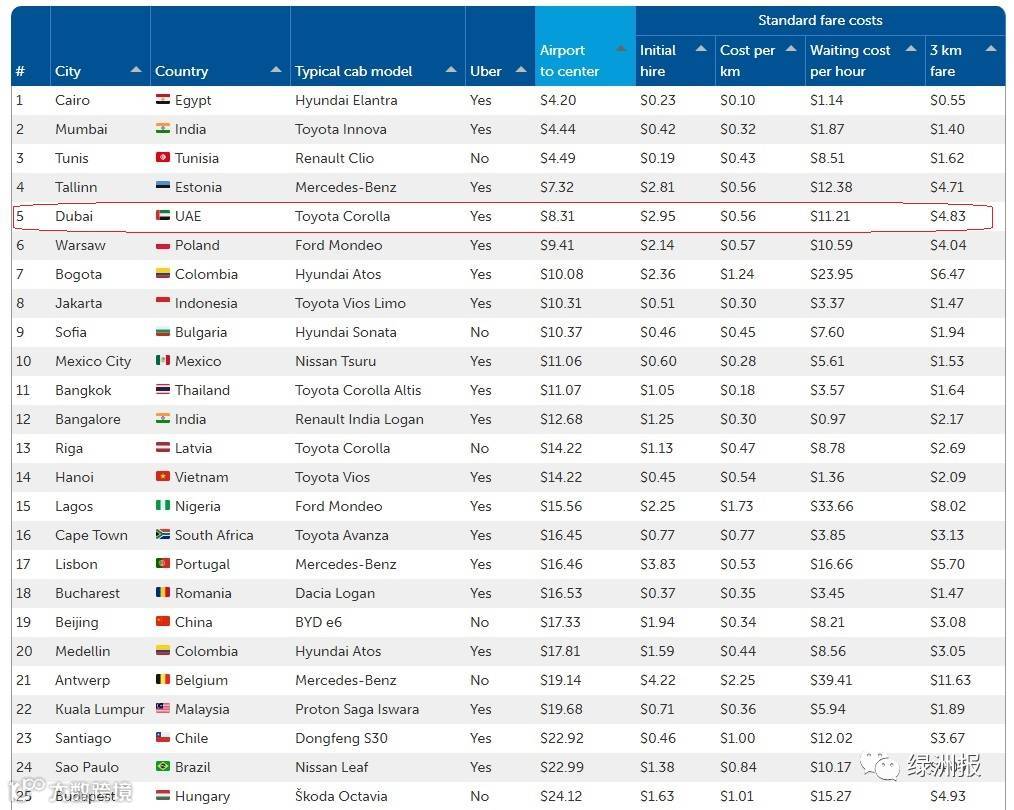Sort by Typical cab model arrow

point(451,70)
